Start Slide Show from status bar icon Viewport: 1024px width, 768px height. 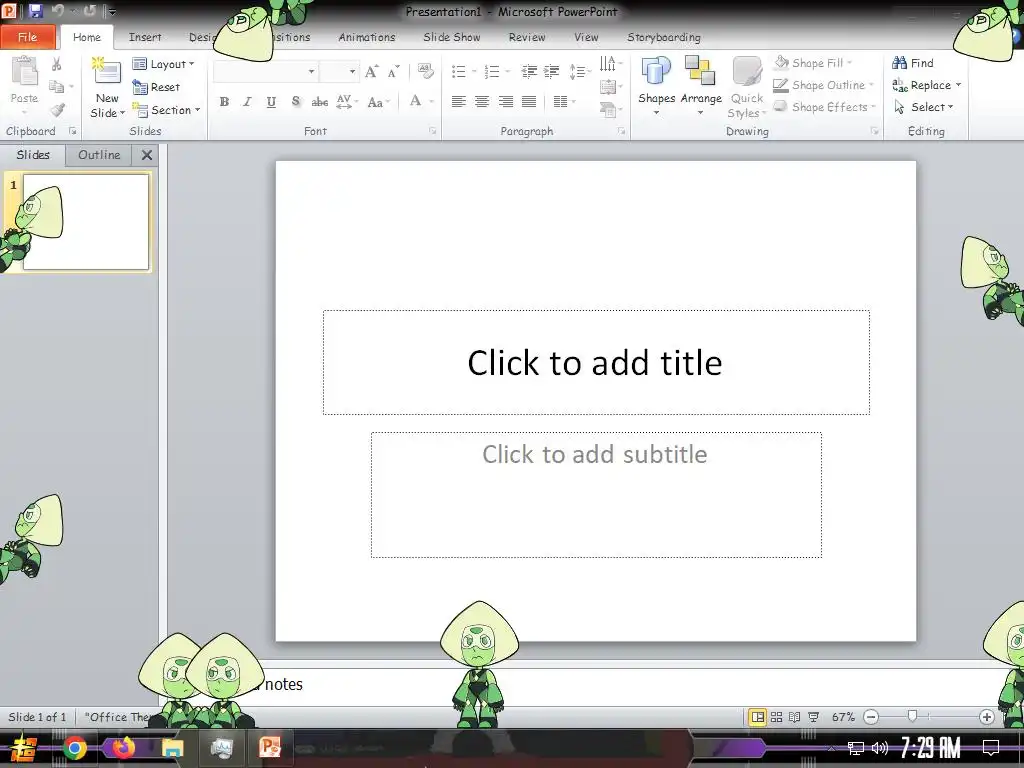pos(814,717)
